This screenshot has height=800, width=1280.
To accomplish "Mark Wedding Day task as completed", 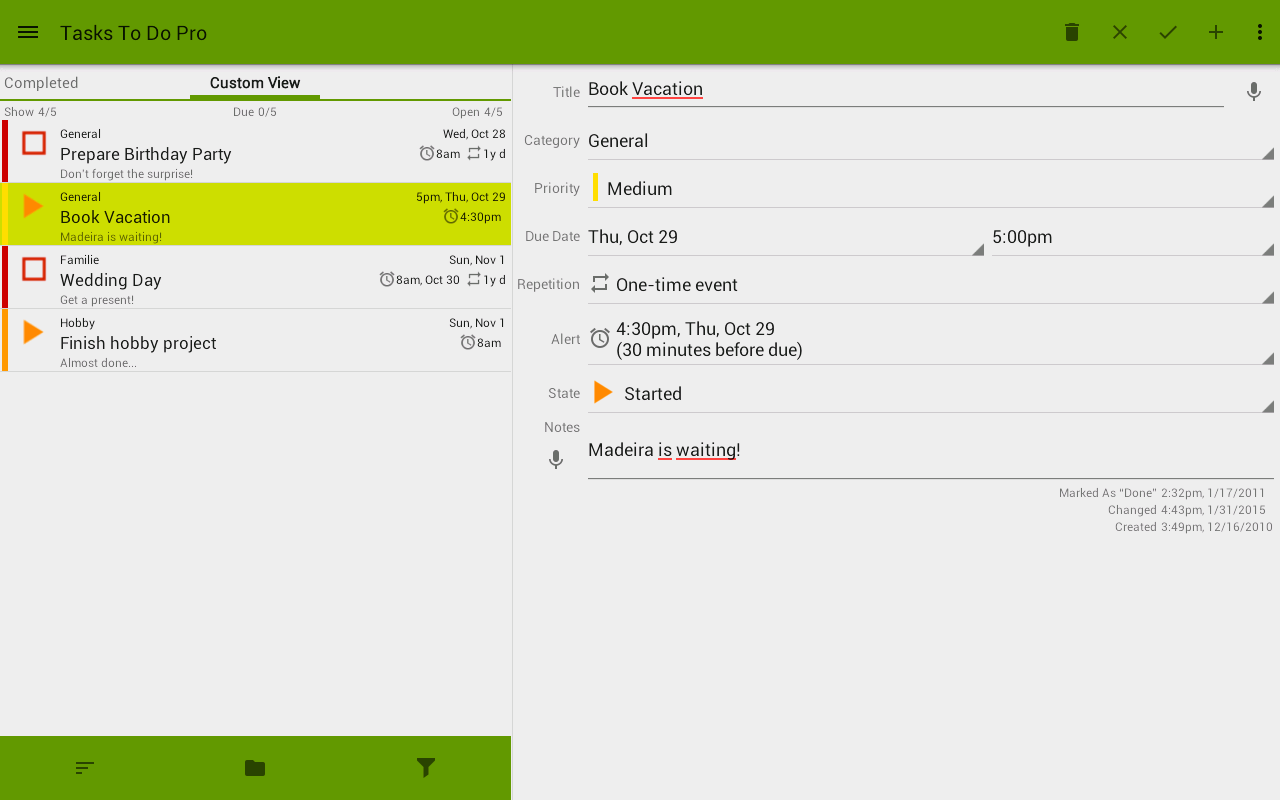I will 31,269.
